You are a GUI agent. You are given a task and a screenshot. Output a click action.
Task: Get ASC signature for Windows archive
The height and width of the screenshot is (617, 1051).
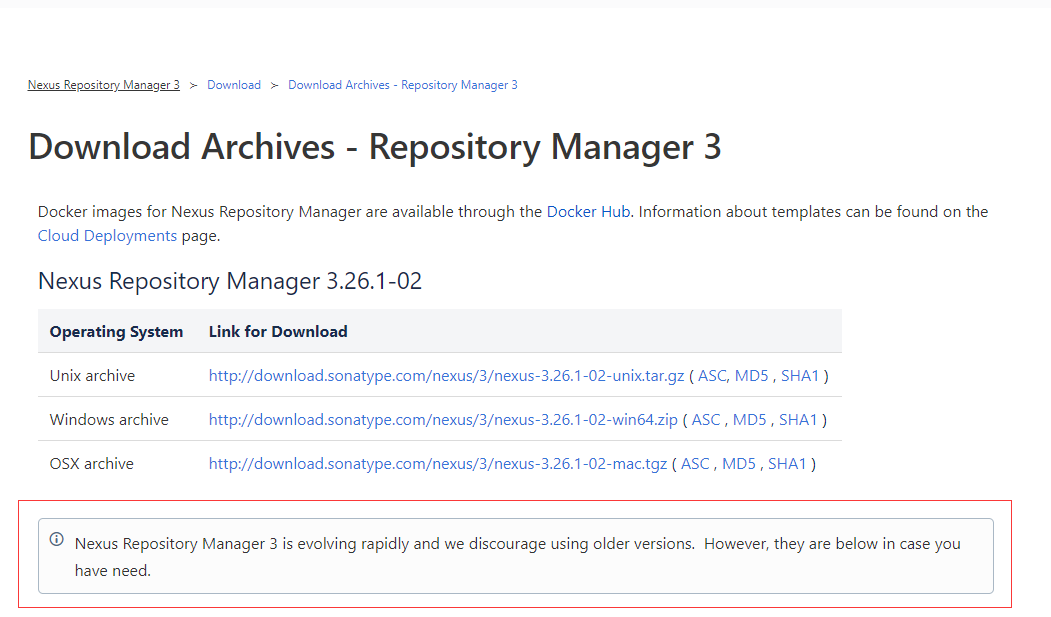[x=706, y=420]
